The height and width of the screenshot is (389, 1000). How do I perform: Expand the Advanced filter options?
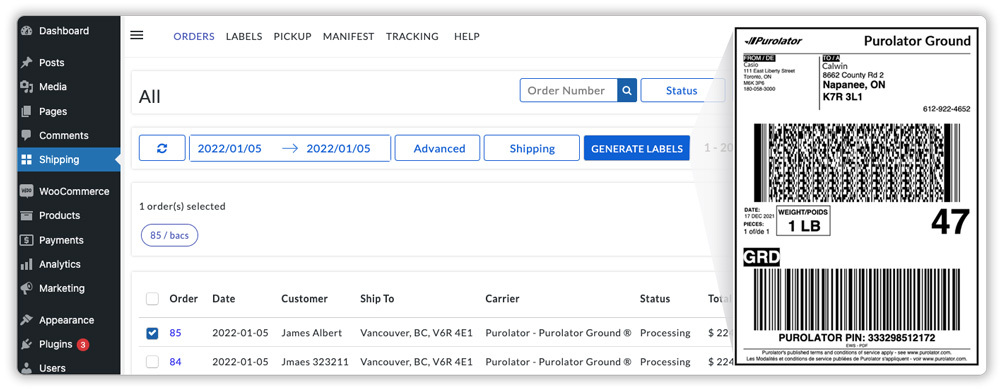[x=438, y=148]
